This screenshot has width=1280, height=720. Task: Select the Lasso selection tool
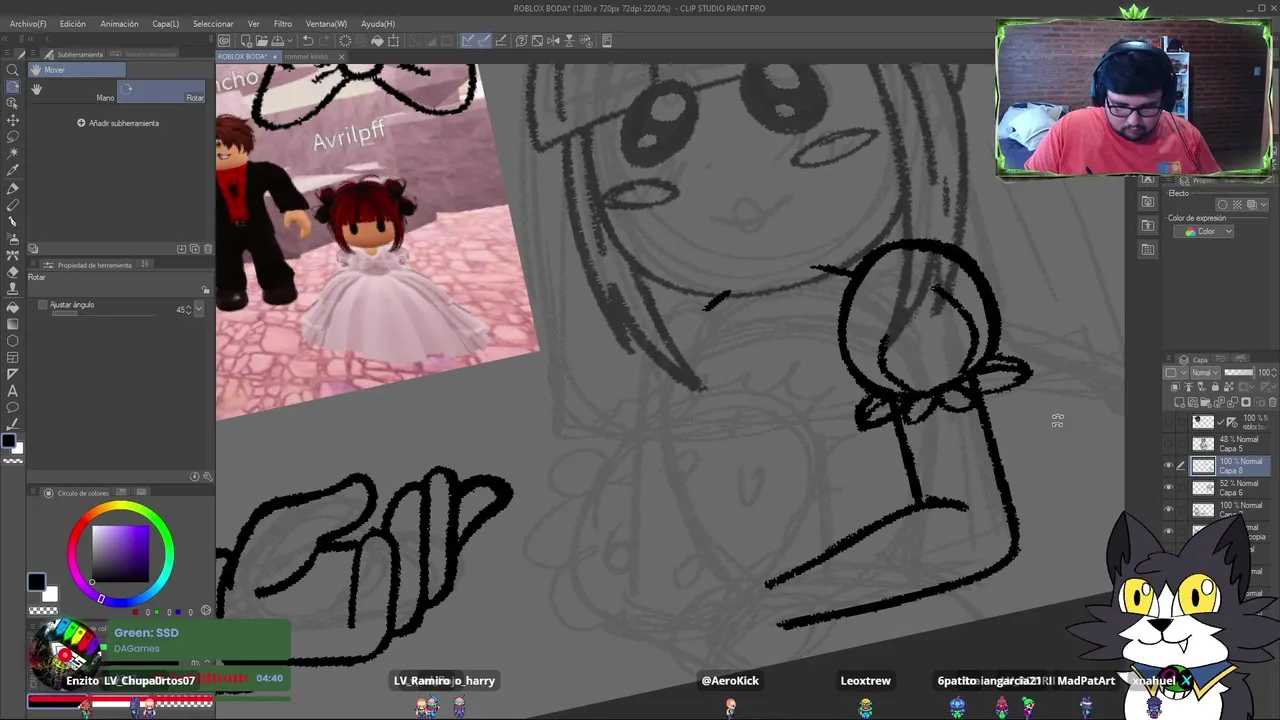(13, 137)
